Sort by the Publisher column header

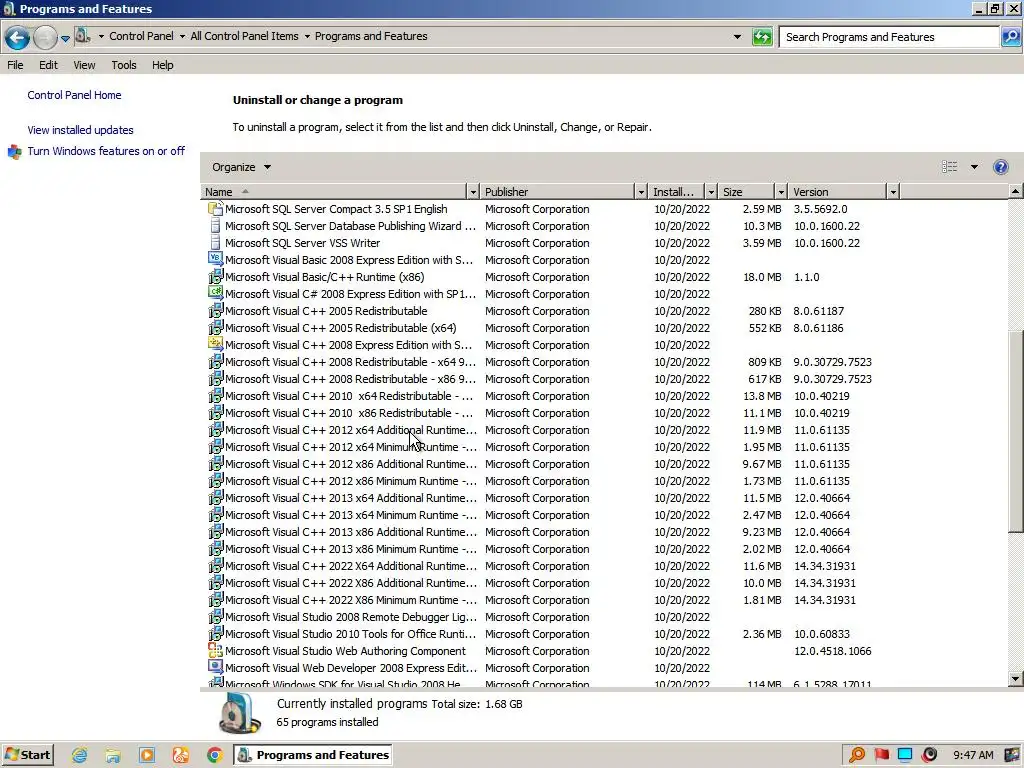pyautogui.click(x=558, y=191)
